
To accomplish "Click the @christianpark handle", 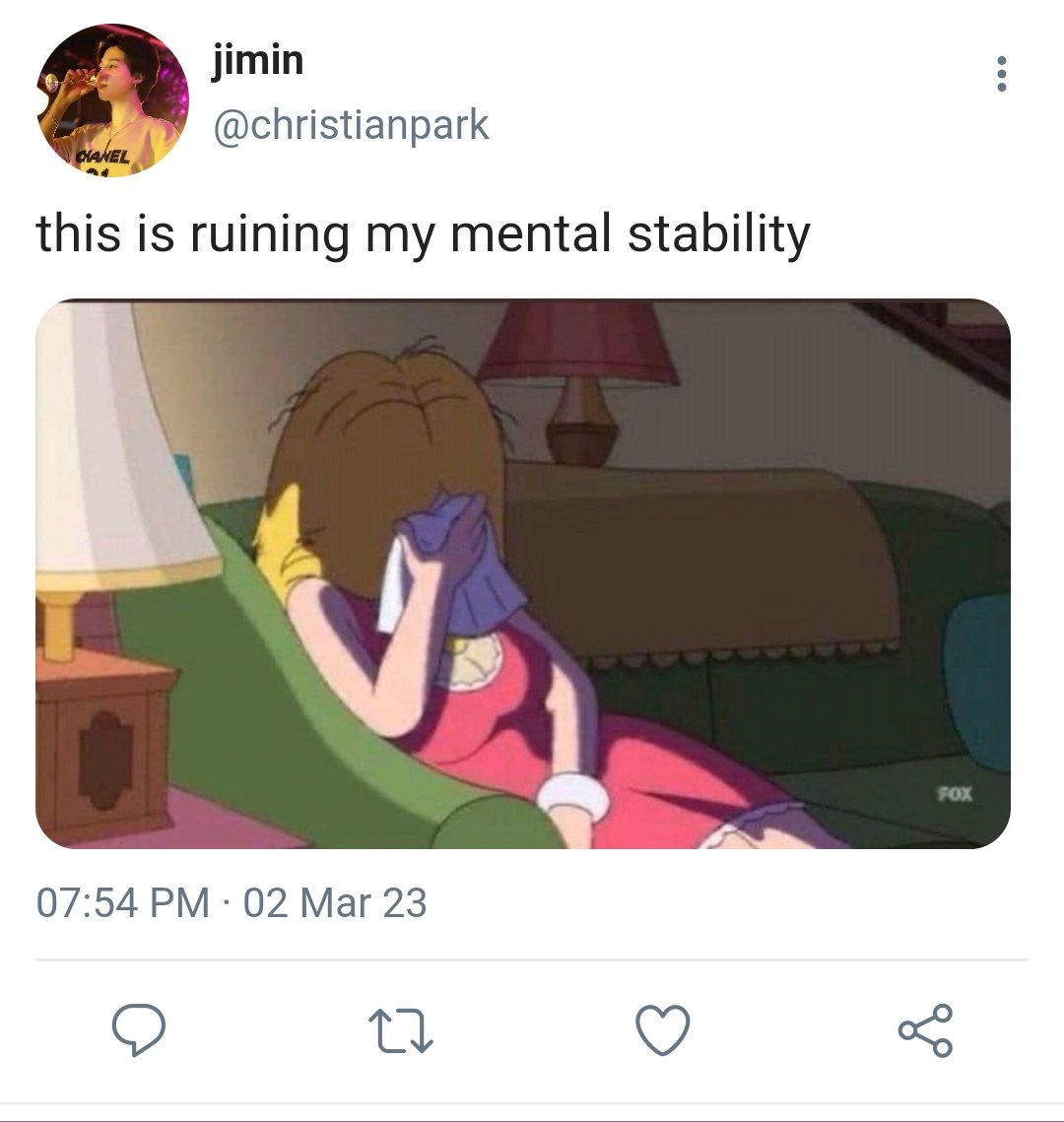I will (351, 125).
